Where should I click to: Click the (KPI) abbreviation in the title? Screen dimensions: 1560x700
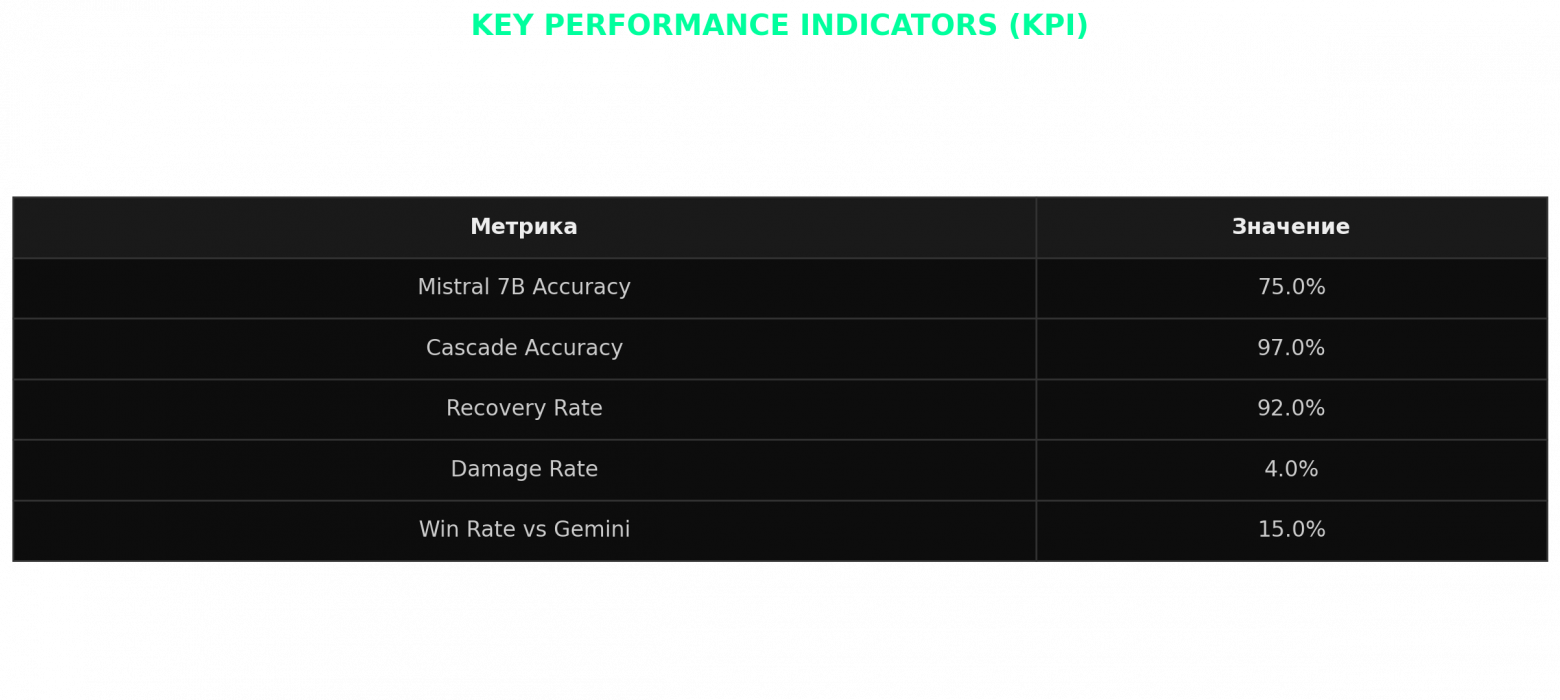(1048, 26)
